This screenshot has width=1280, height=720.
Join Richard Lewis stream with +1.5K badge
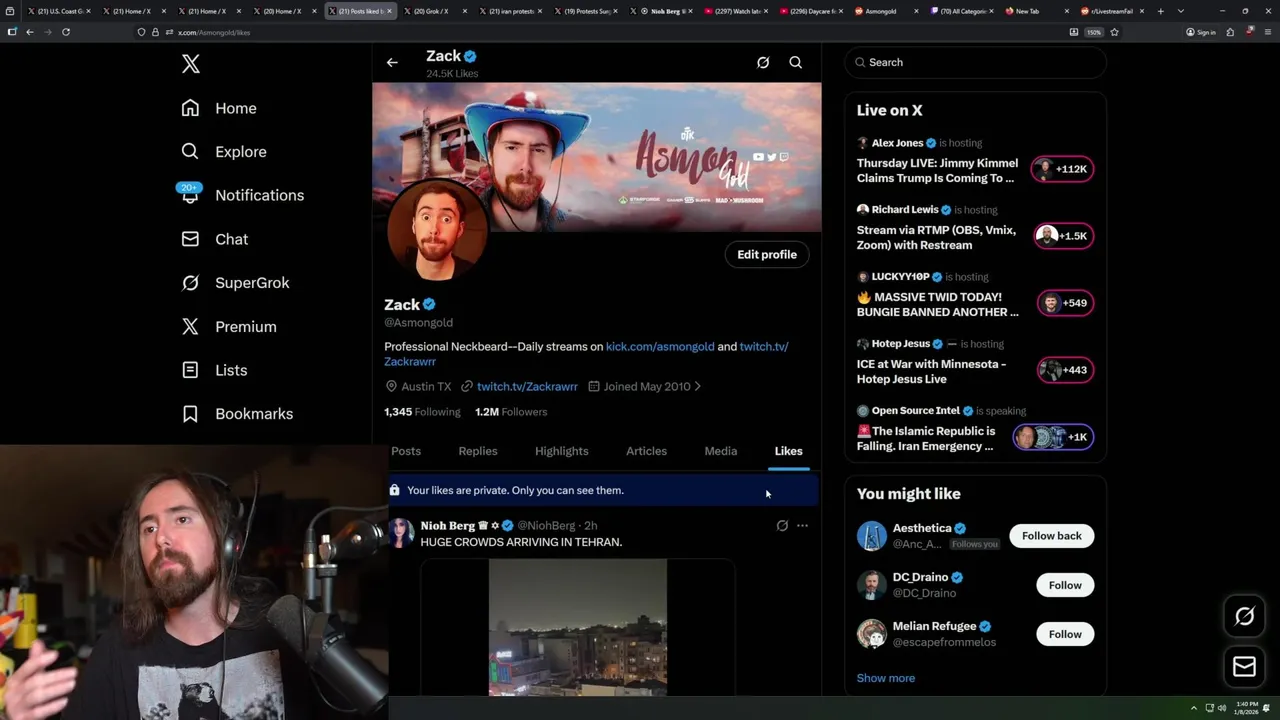tap(1063, 236)
